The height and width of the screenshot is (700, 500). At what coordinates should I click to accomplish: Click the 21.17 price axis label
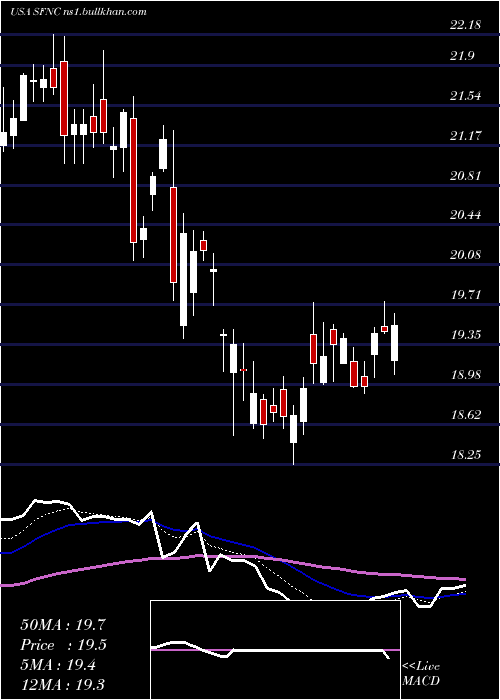click(466, 135)
